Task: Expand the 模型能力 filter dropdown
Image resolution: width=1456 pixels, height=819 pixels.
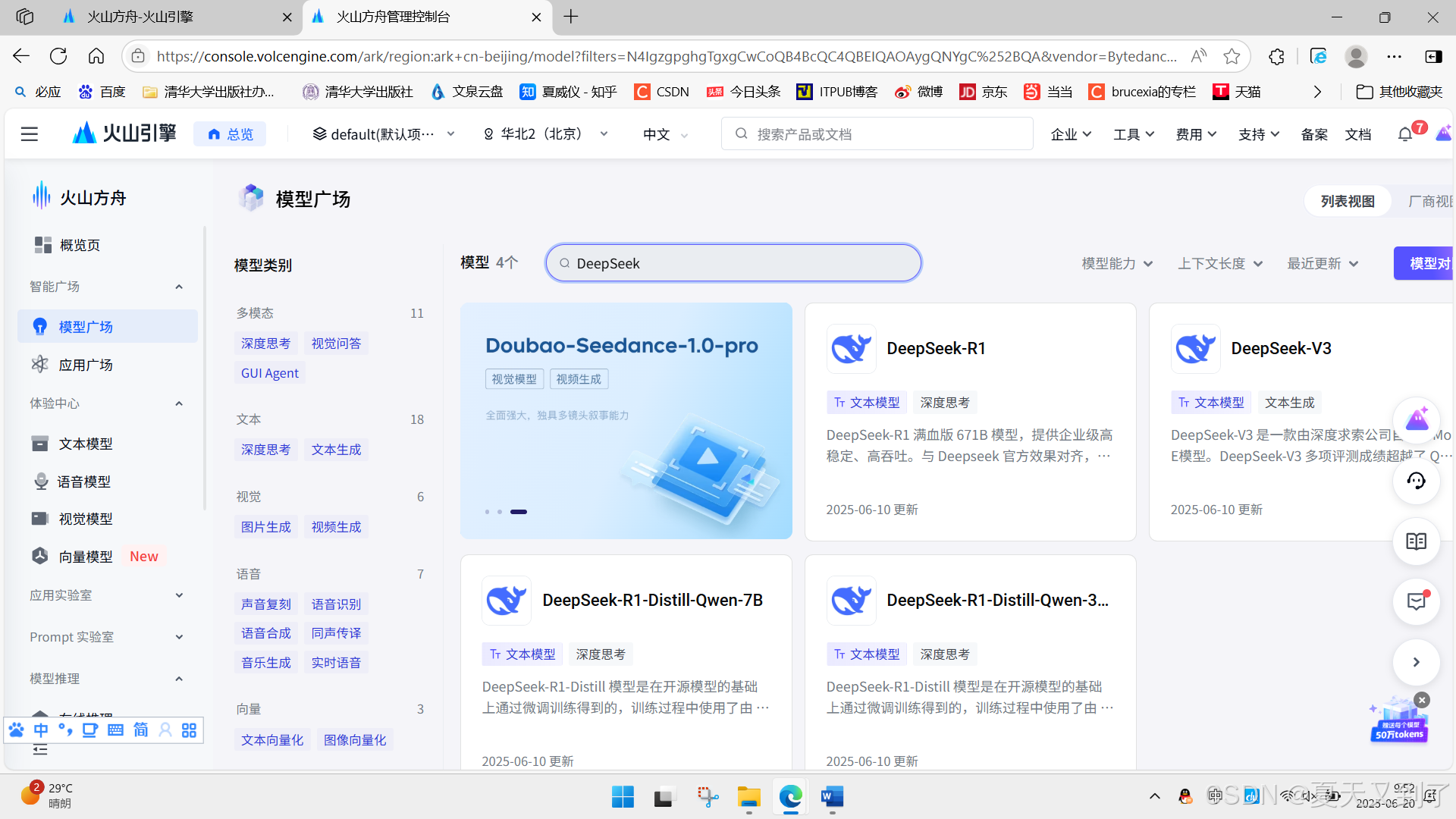Action: coord(1117,263)
